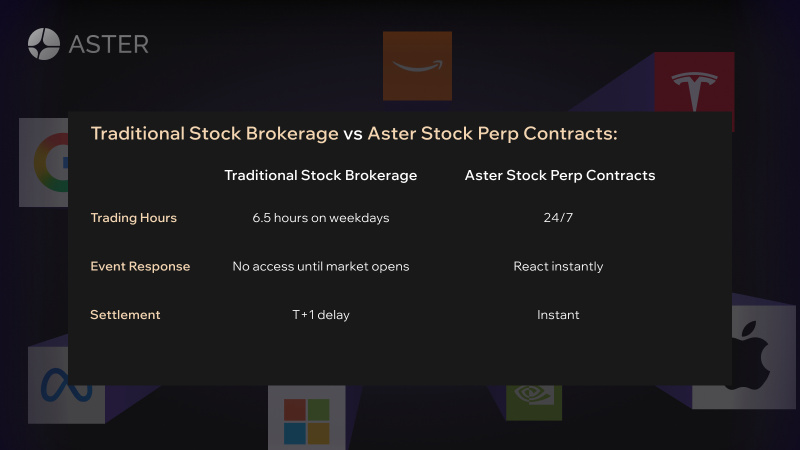The height and width of the screenshot is (450, 800).
Task: Click the Event Response row label
Action: click(x=140, y=266)
